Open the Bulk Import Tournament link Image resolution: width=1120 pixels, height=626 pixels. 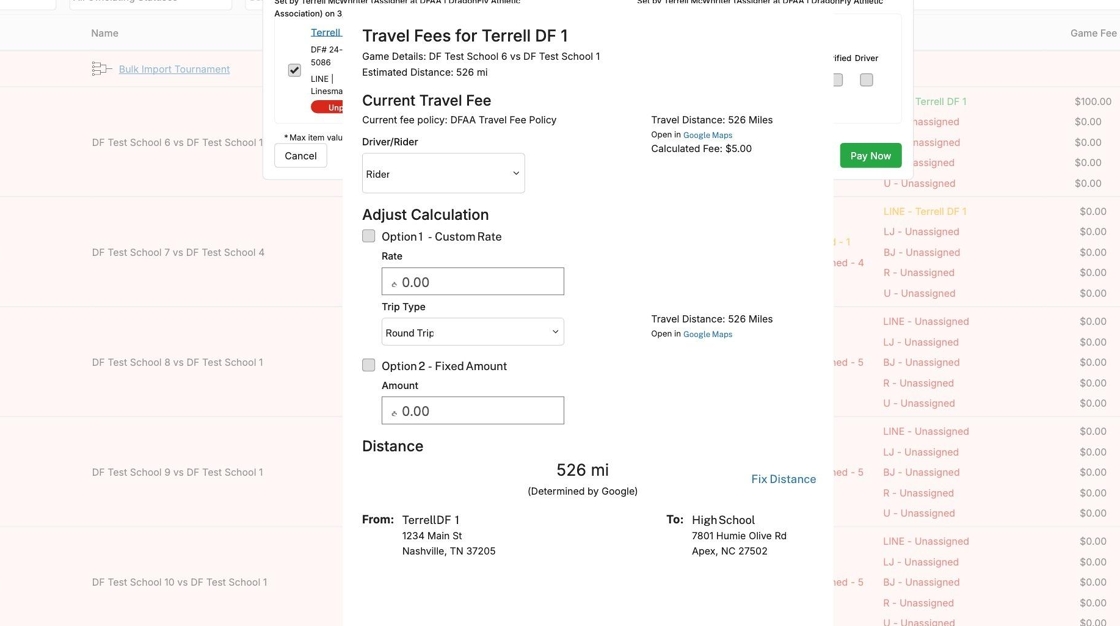(174, 69)
